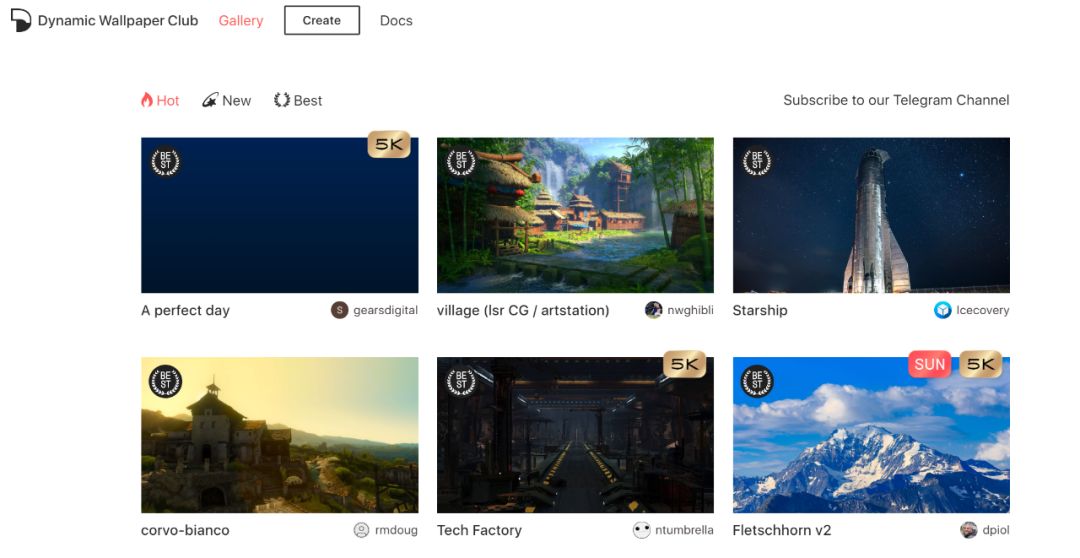Image resolution: width=1080 pixels, height=558 pixels.
Task: Click the Hot flame icon
Action: pyautogui.click(x=147, y=101)
